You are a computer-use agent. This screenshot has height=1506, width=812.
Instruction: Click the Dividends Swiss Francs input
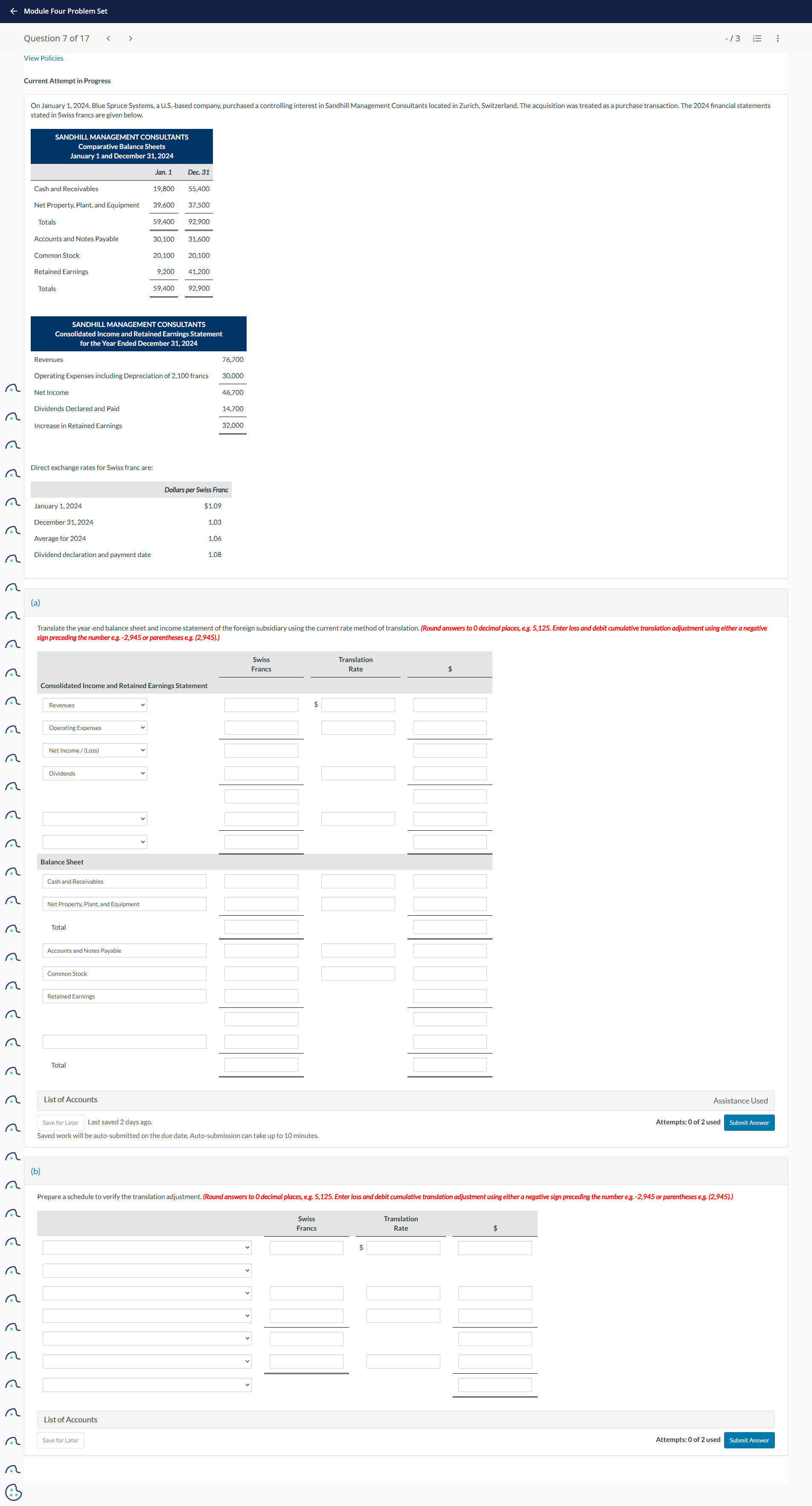click(x=261, y=773)
